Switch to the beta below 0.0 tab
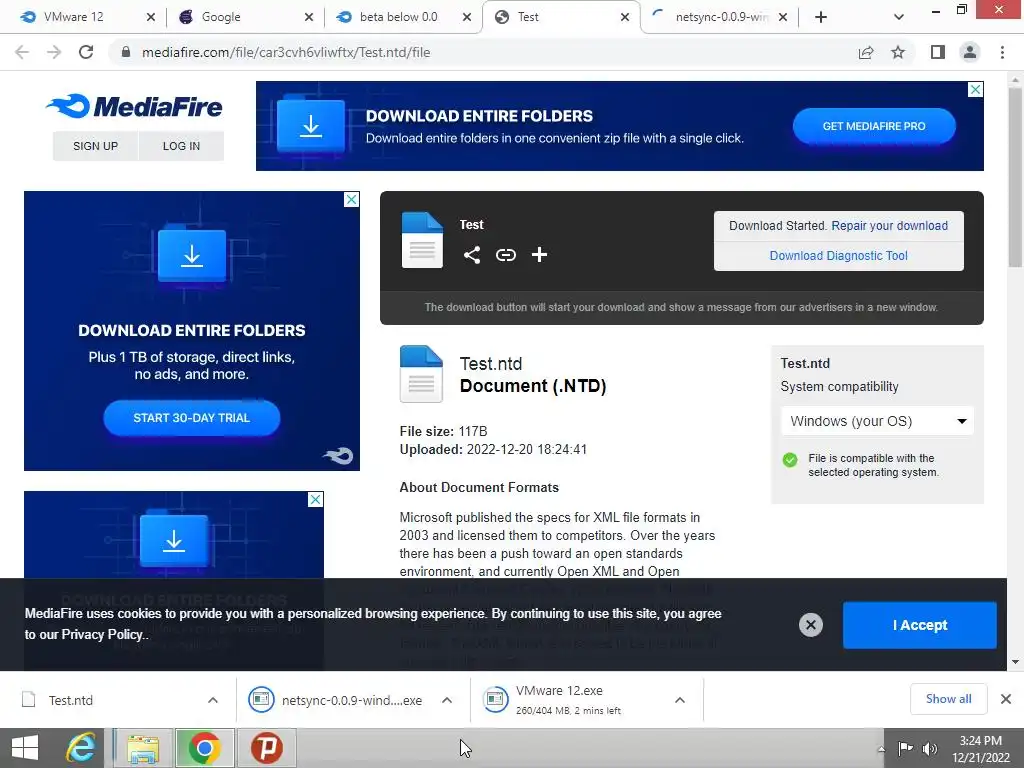 tap(398, 17)
